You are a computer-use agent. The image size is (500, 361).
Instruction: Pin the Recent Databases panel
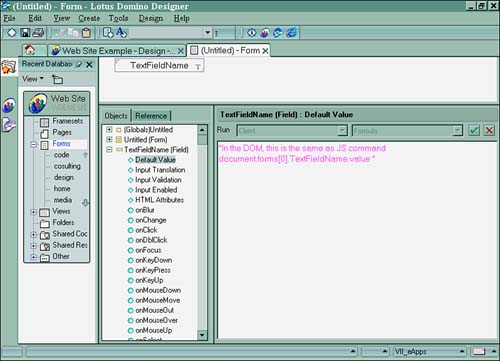[79, 65]
